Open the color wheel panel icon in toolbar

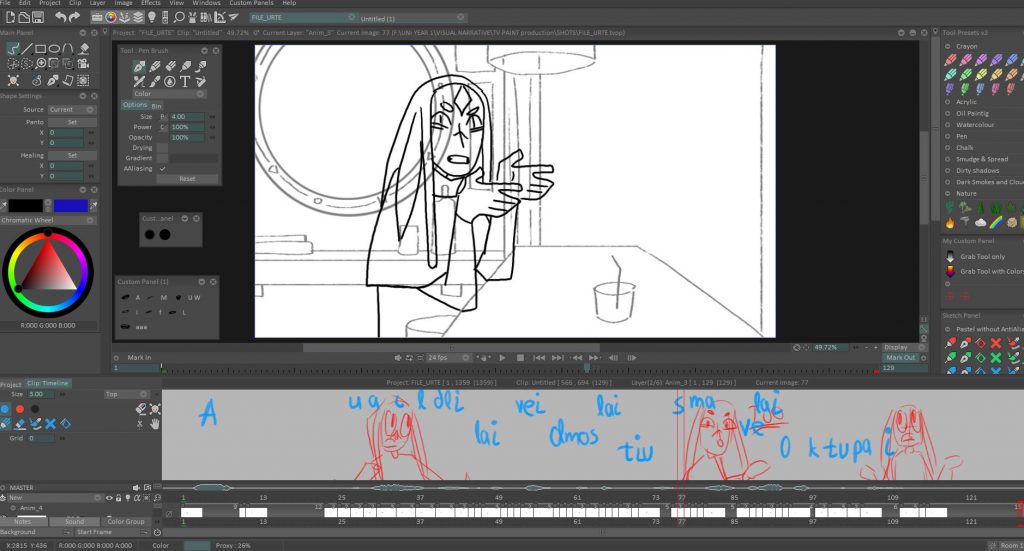click(111, 18)
